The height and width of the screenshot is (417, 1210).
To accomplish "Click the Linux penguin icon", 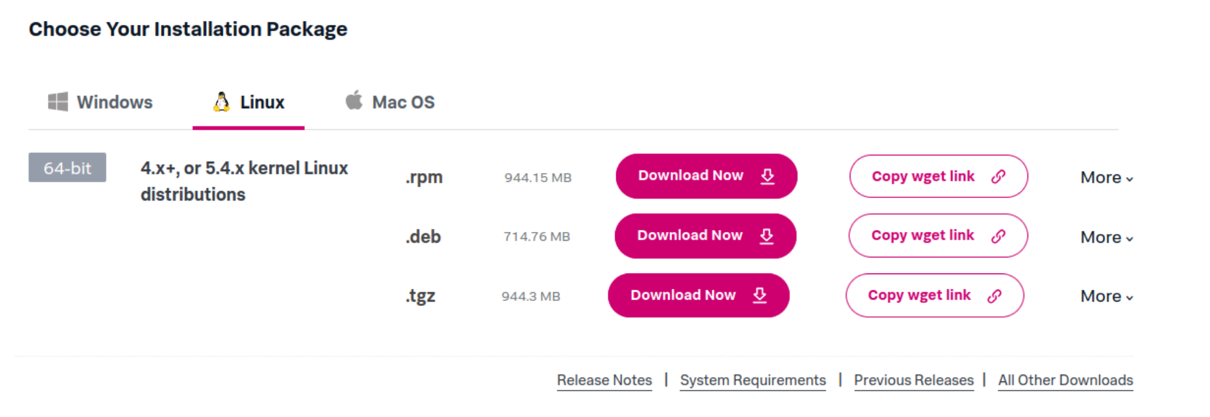I will pos(221,102).
